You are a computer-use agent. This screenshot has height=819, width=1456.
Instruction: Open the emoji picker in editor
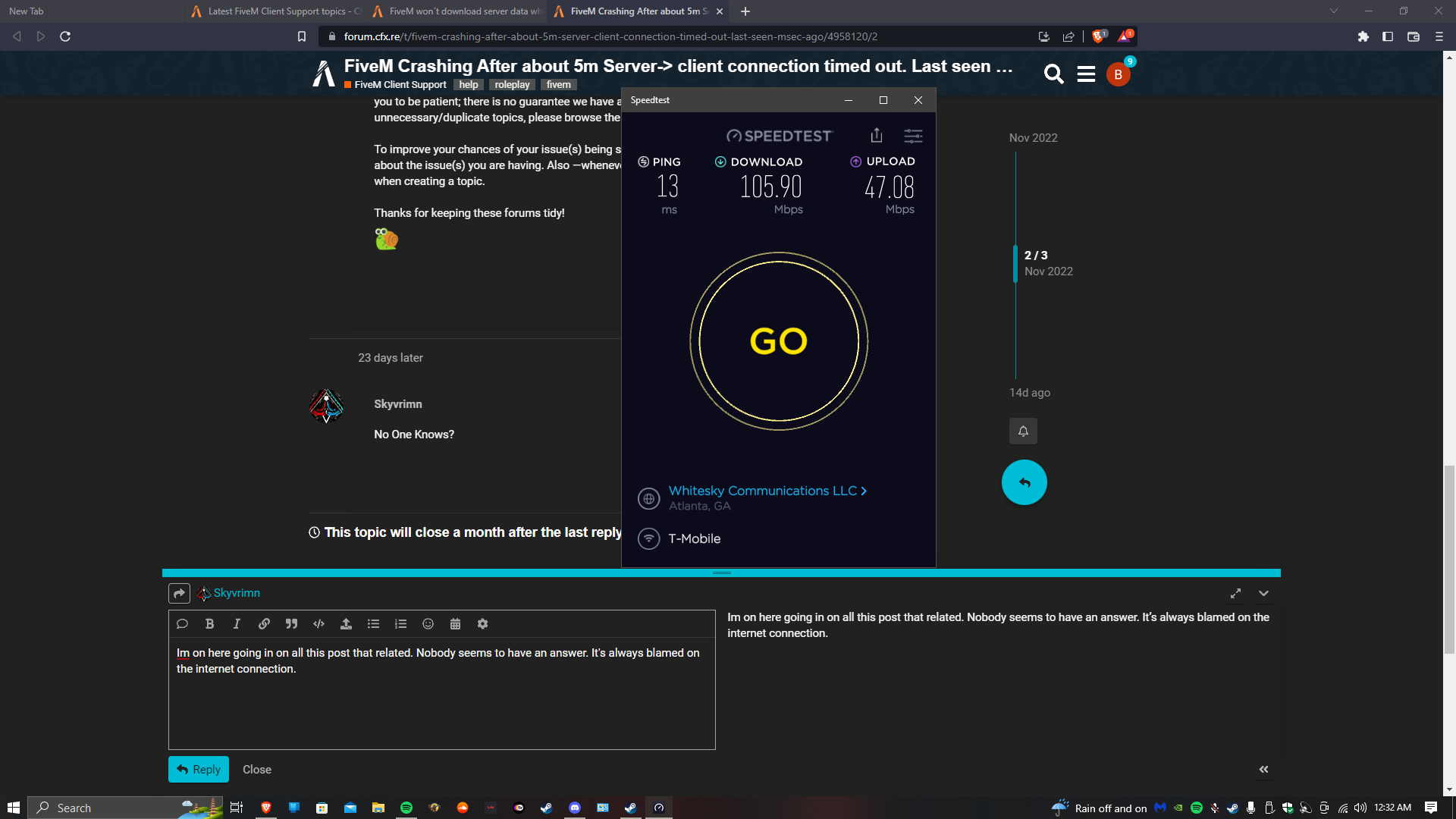coord(428,623)
